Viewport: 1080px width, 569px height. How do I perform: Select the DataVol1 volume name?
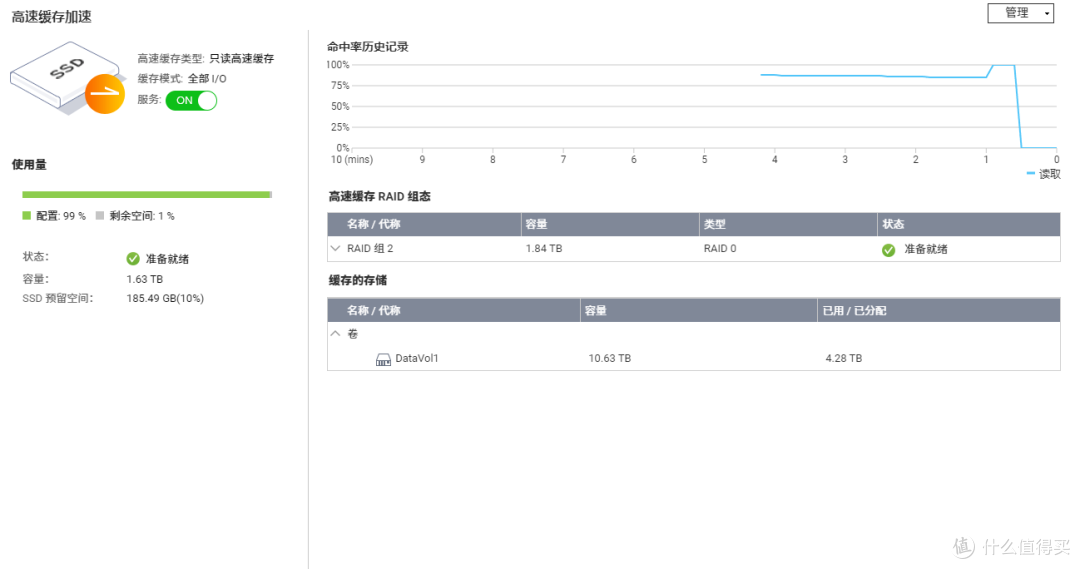[x=417, y=358]
